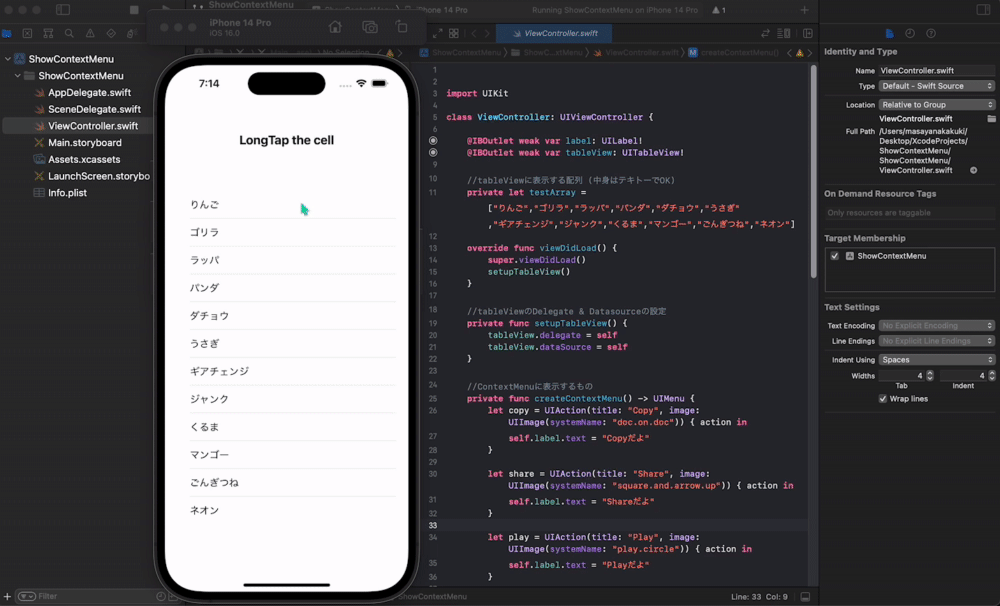Click the breakpoint marker on line 33
Image resolution: width=1000 pixels, height=606 pixels.
click(x=431, y=525)
